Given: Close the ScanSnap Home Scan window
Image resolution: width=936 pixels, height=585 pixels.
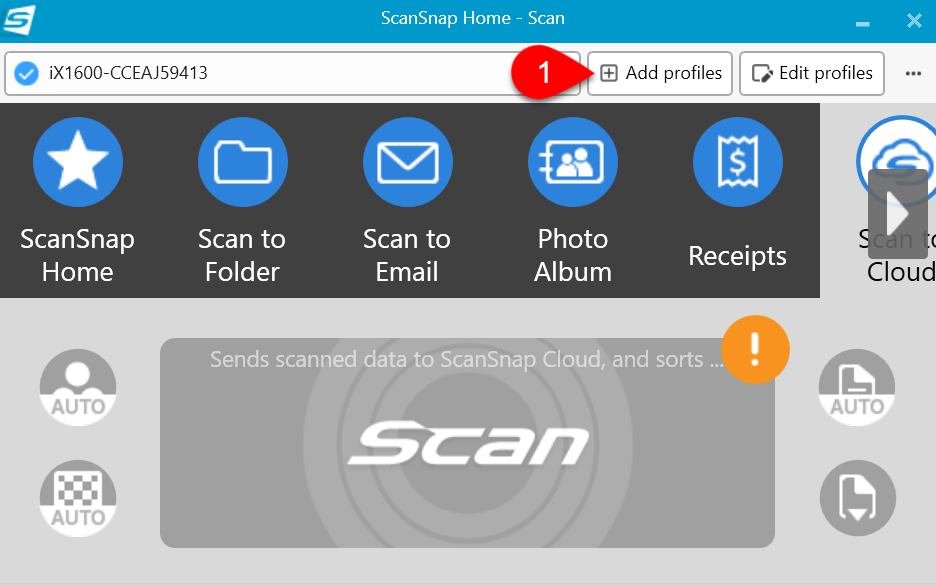Looking at the screenshot, I should [914, 21].
